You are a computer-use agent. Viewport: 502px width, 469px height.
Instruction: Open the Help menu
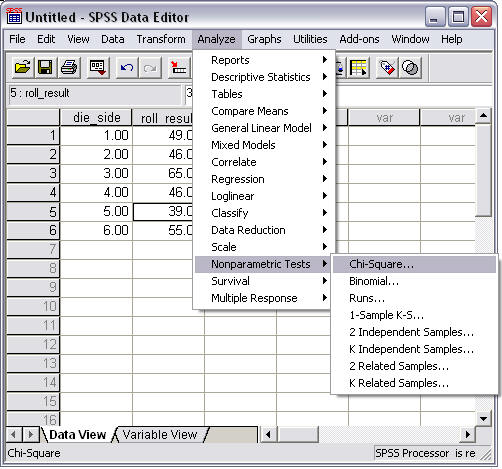pos(452,39)
